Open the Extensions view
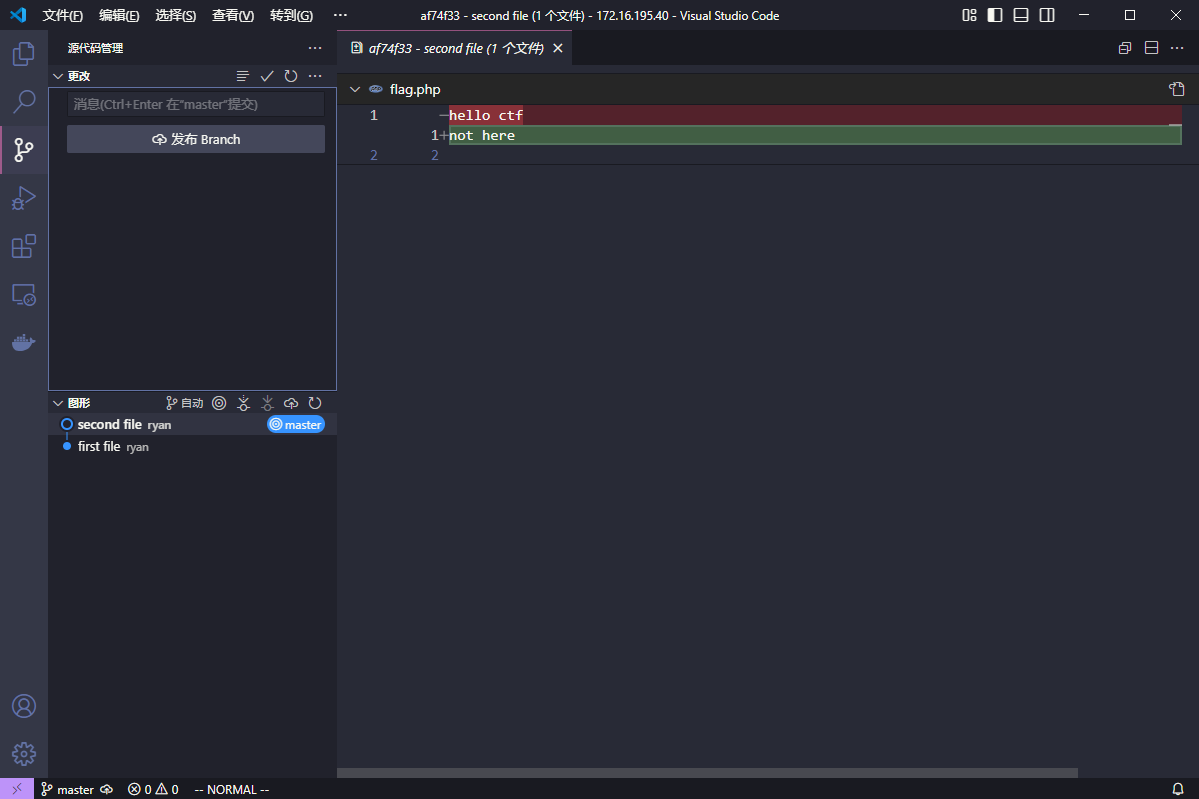The image size is (1199, 799). click(24, 246)
